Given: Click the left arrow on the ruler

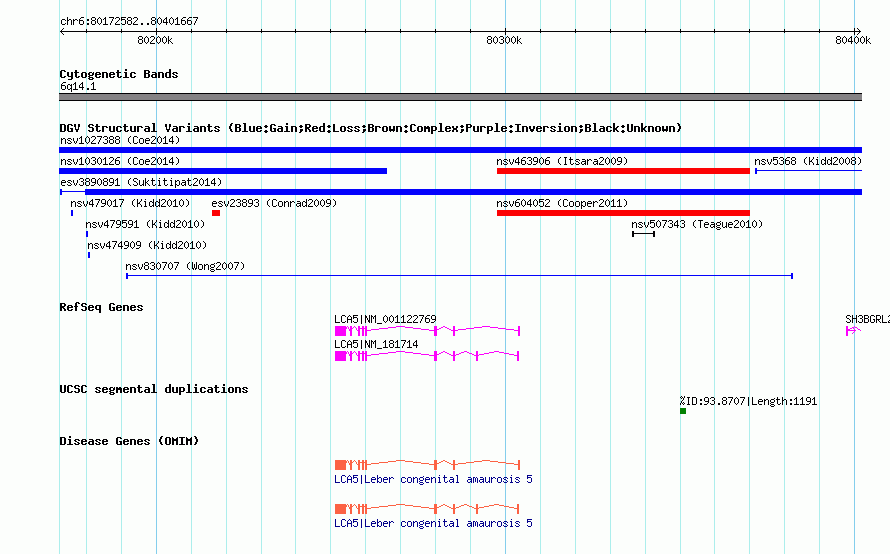Looking at the screenshot, I should coord(62,32).
